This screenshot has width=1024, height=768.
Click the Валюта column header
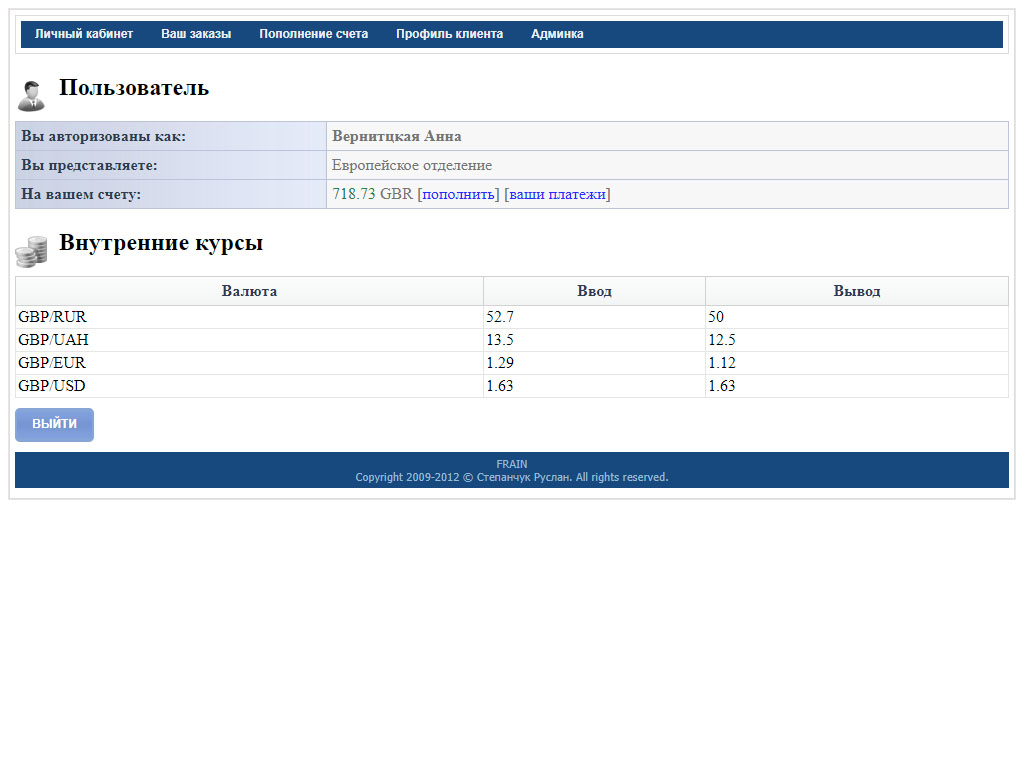tap(249, 291)
